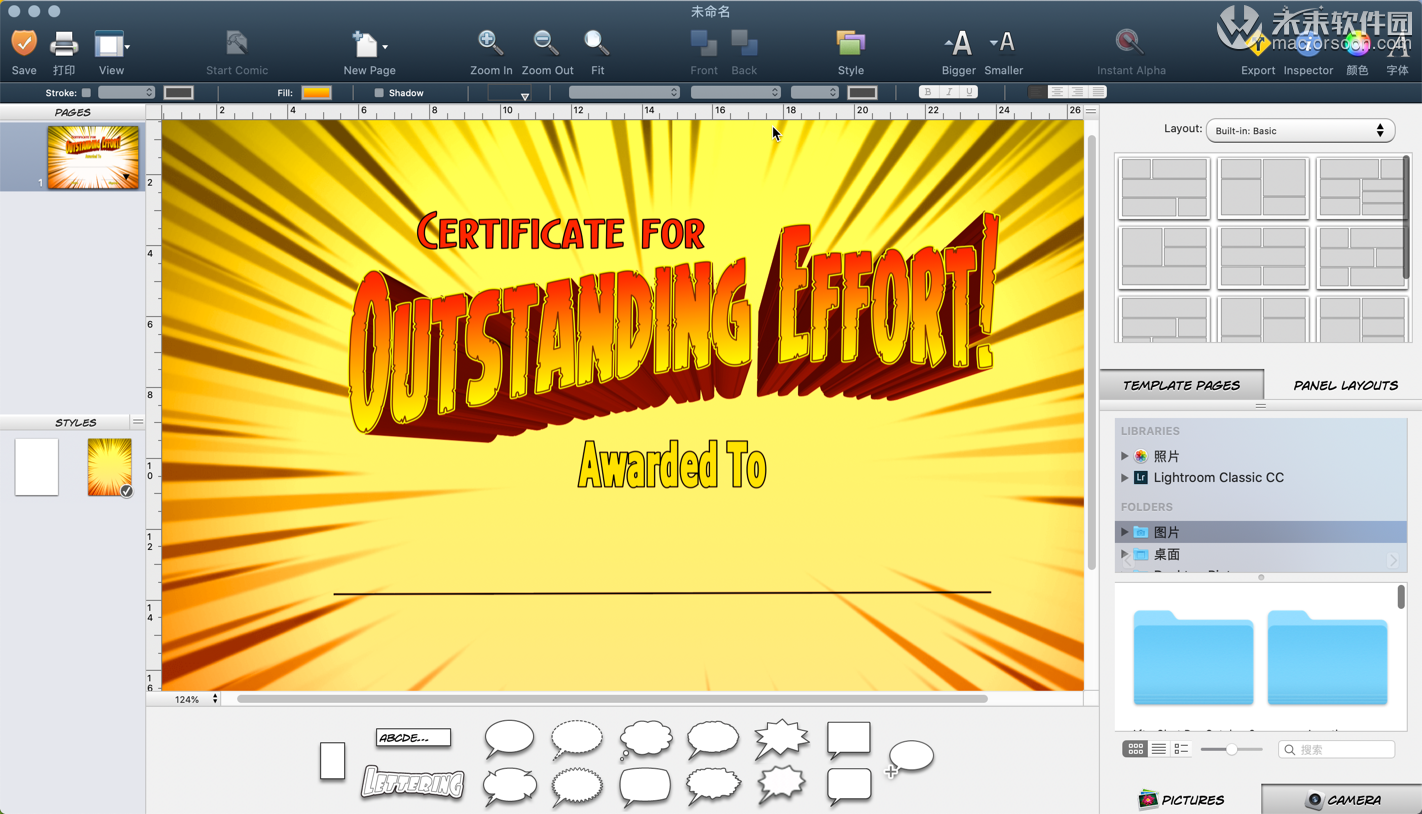Click the horizontal canvas scrollbar
Viewport: 1422px width, 814px height.
pyautogui.click(x=612, y=699)
